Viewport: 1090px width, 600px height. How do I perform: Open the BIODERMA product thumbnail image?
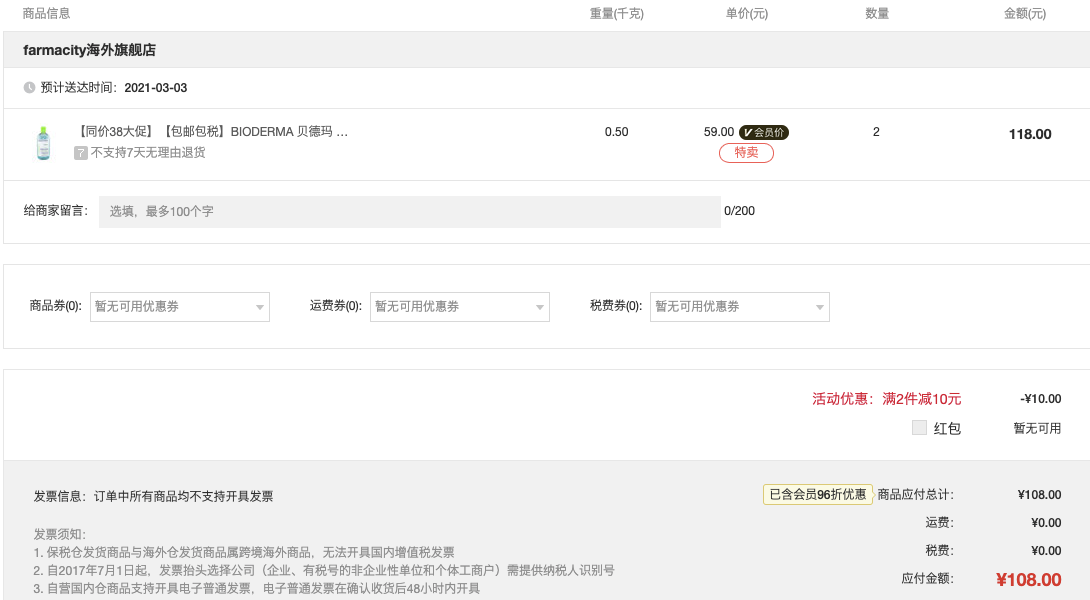tap(43, 143)
